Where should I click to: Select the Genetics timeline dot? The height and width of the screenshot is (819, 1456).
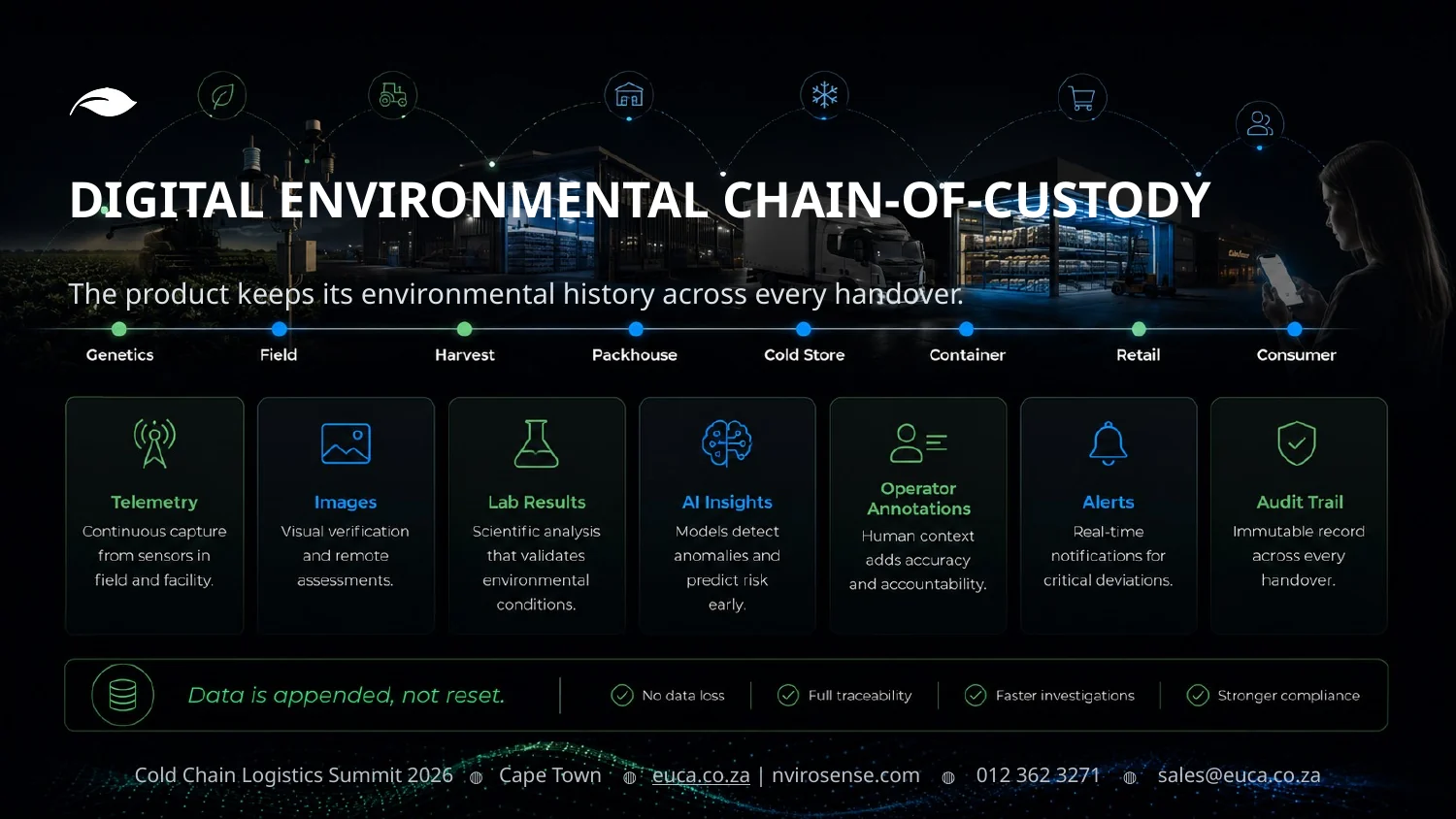119,329
